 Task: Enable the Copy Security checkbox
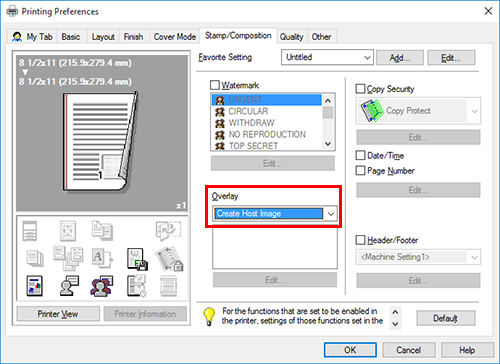(360, 89)
